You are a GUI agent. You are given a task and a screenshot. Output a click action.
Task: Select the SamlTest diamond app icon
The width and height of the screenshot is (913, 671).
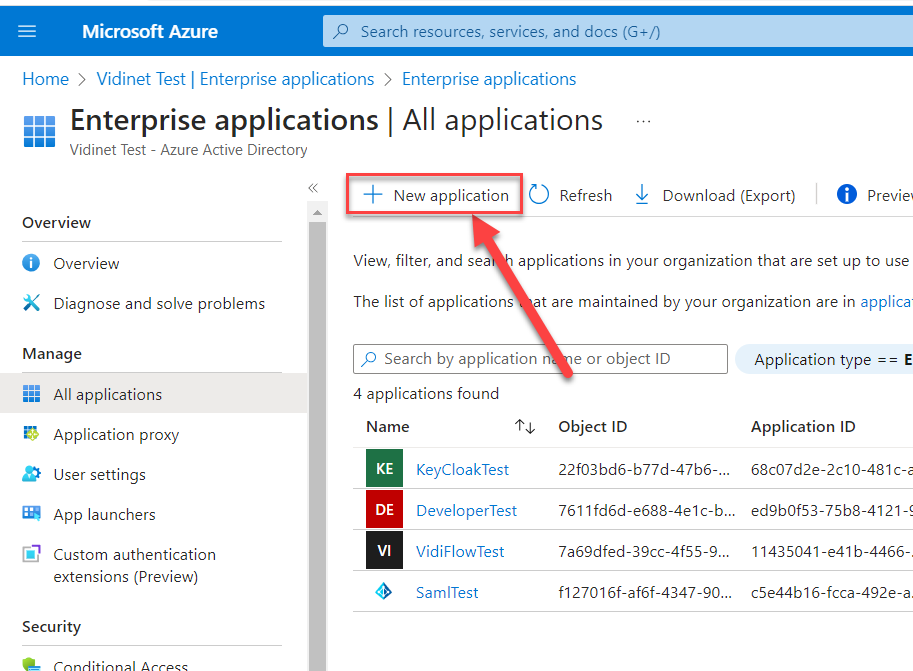[x=384, y=592]
